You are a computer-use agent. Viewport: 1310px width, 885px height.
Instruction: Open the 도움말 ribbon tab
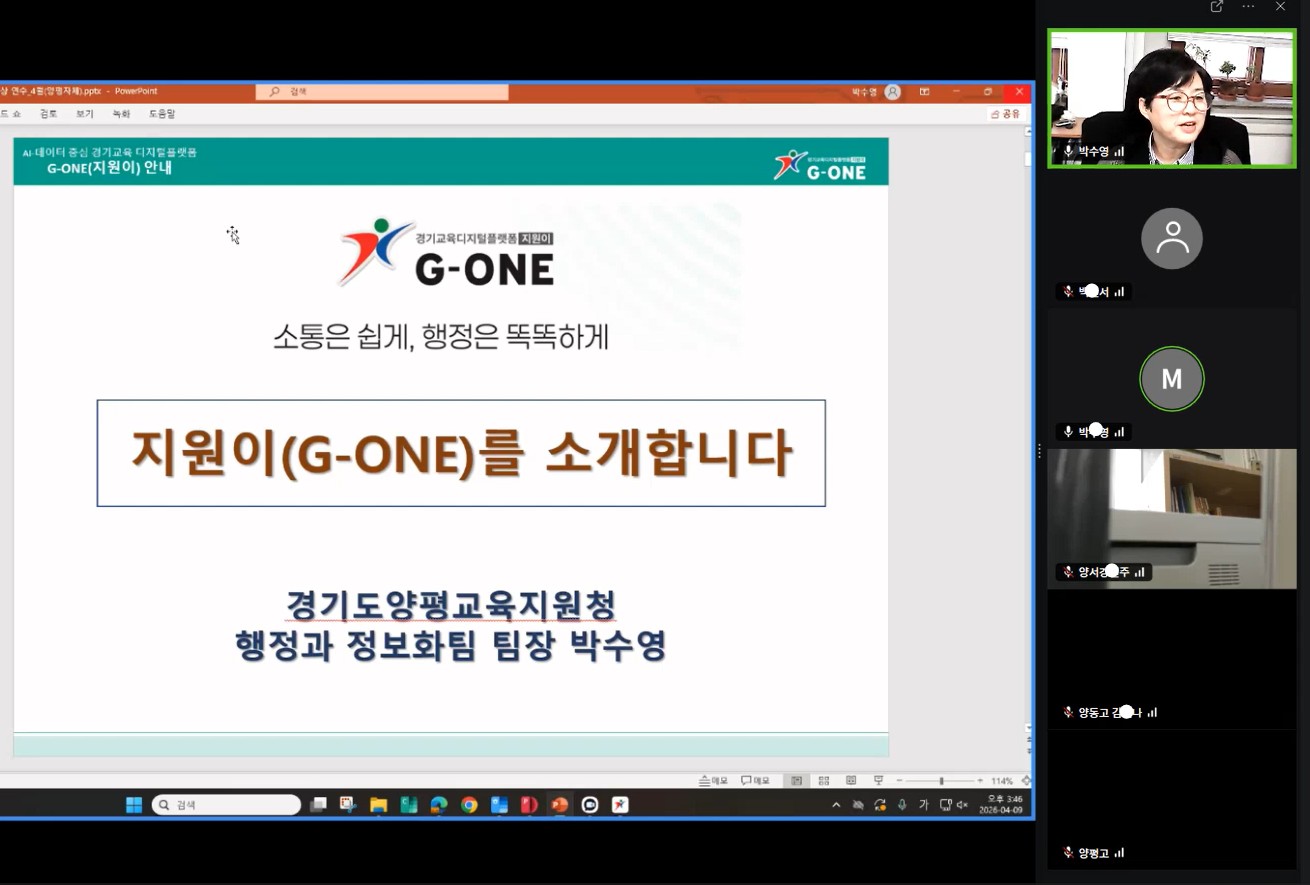(162, 114)
